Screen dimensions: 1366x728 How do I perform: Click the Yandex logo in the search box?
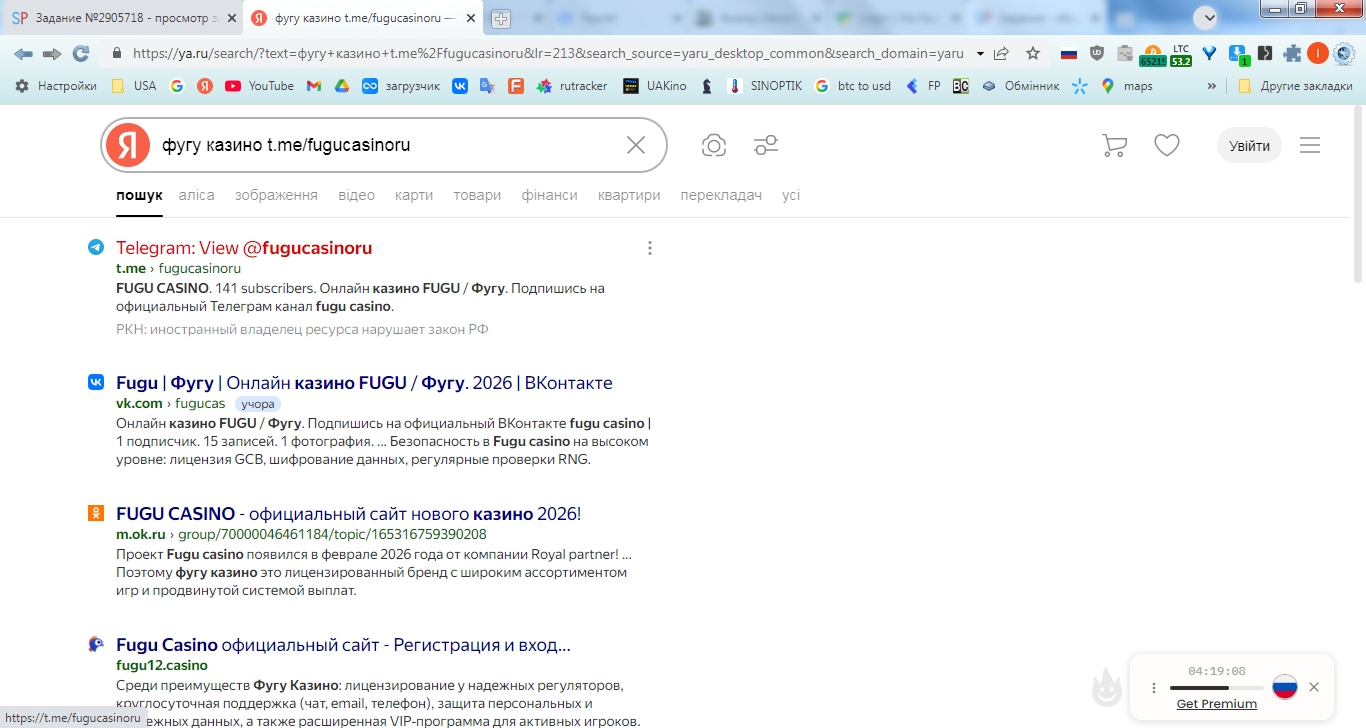point(127,146)
